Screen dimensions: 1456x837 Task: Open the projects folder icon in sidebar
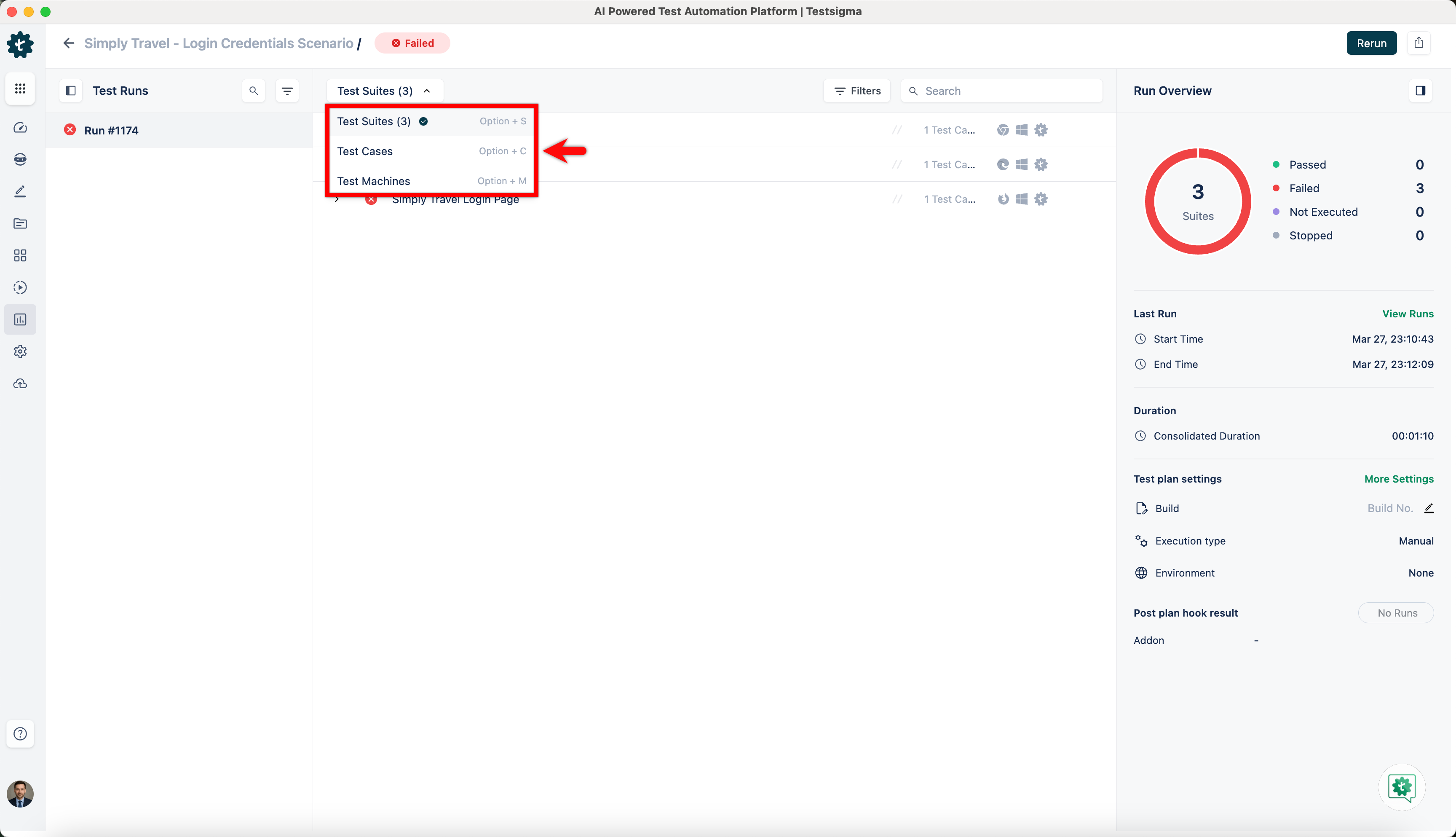20,224
